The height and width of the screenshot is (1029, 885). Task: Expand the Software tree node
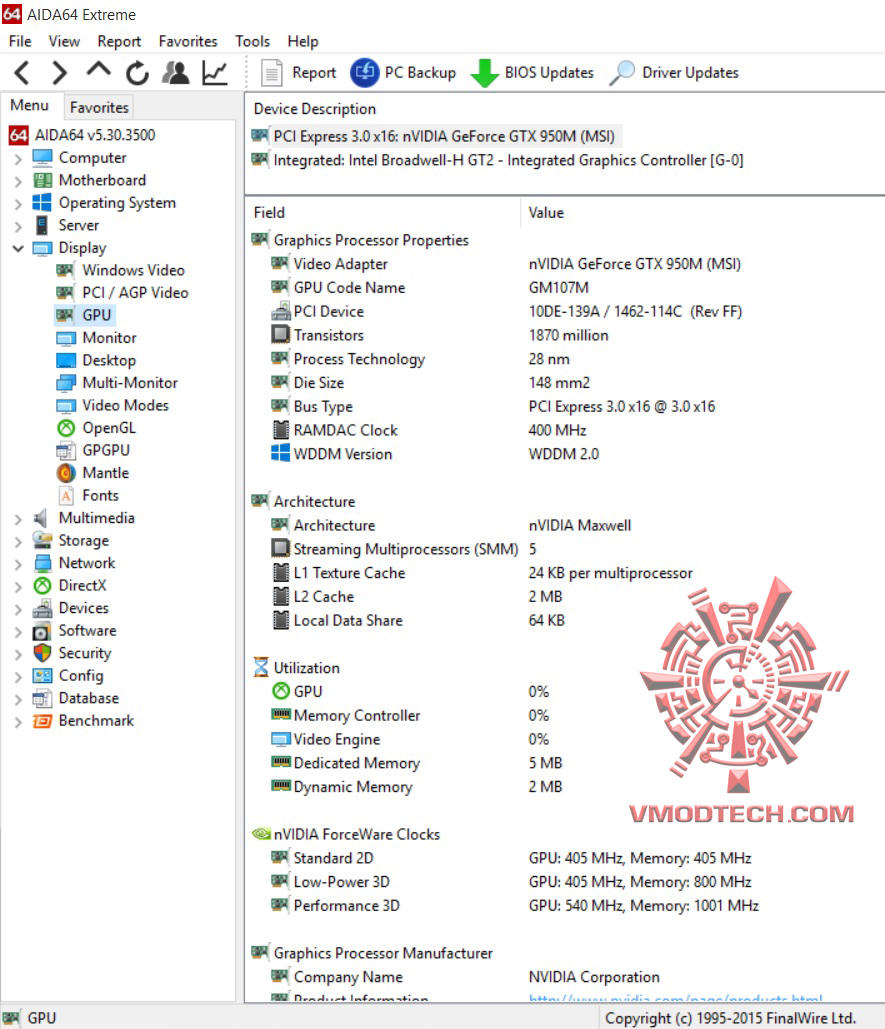click(x=18, y=632)
